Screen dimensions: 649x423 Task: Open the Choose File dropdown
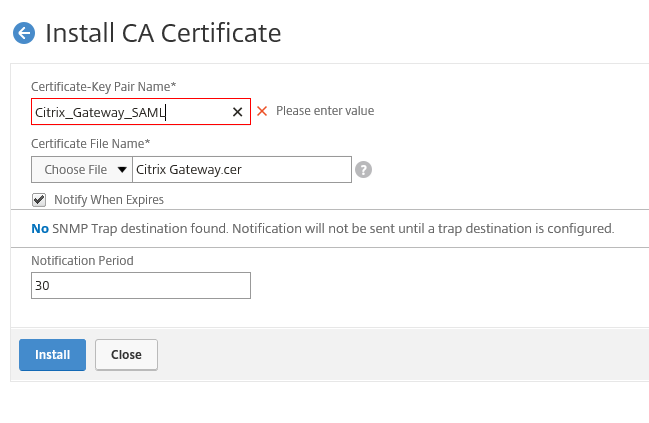[x=82, y=170]
